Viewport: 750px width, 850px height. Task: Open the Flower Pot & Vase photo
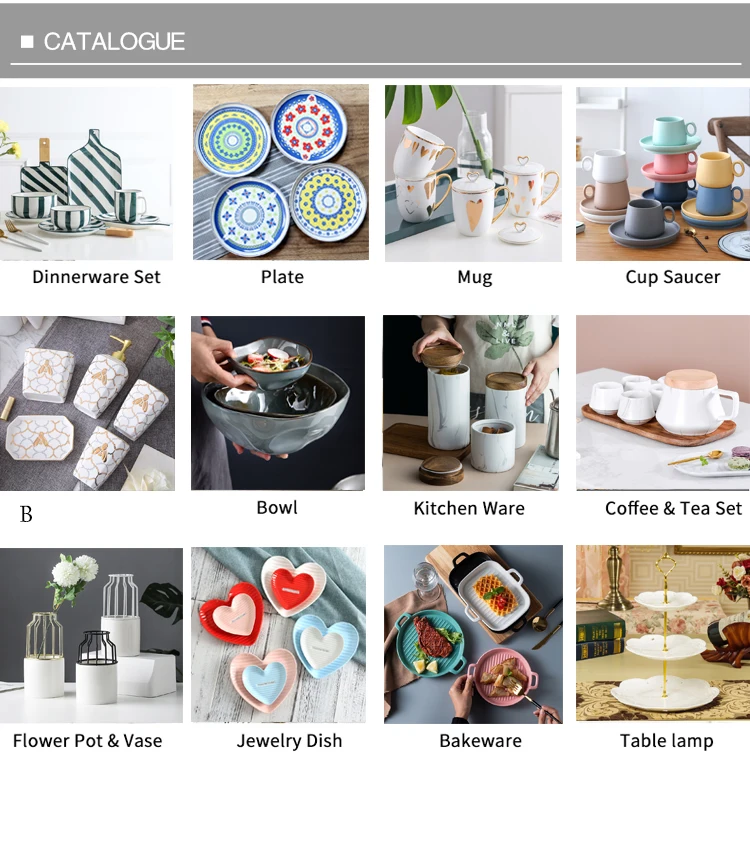[91, 635]
